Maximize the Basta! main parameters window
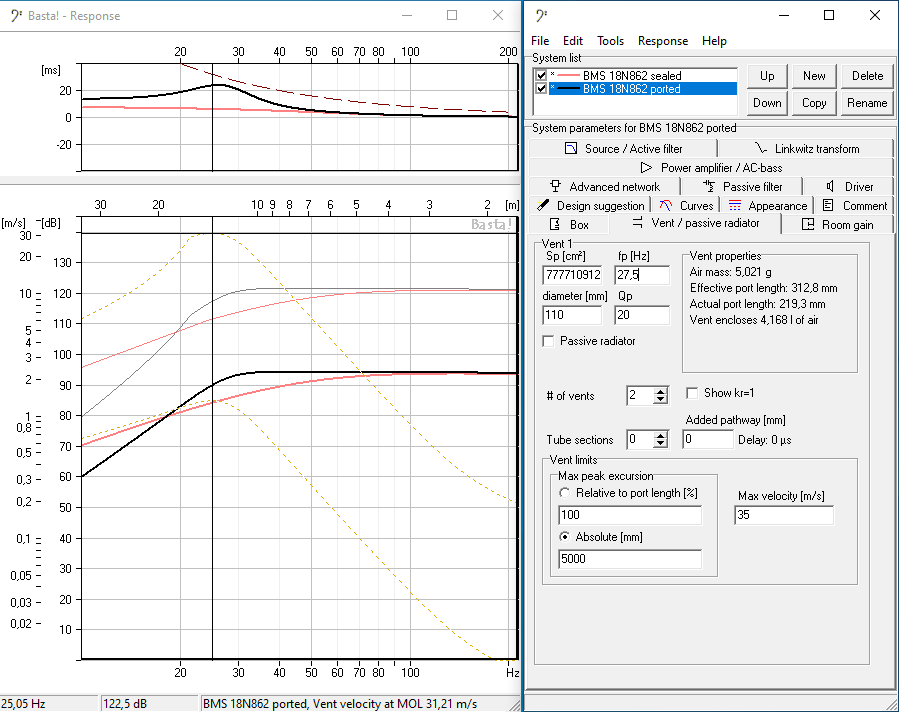The image size is (899, 712). coord(828,15)
